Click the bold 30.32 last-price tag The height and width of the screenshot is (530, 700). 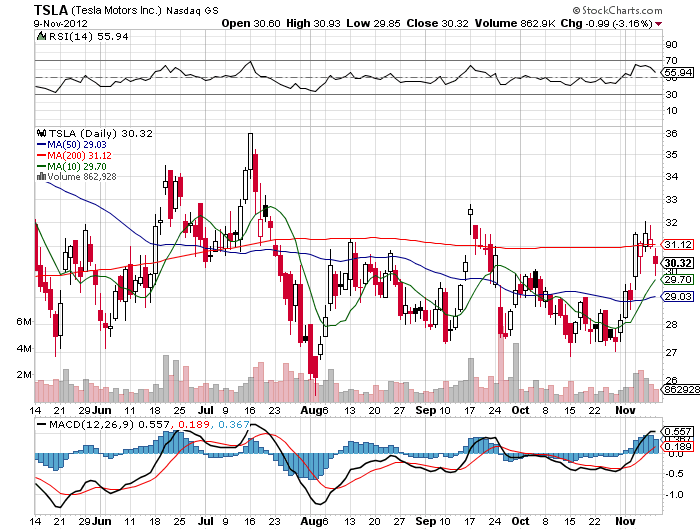coord(678,263)
